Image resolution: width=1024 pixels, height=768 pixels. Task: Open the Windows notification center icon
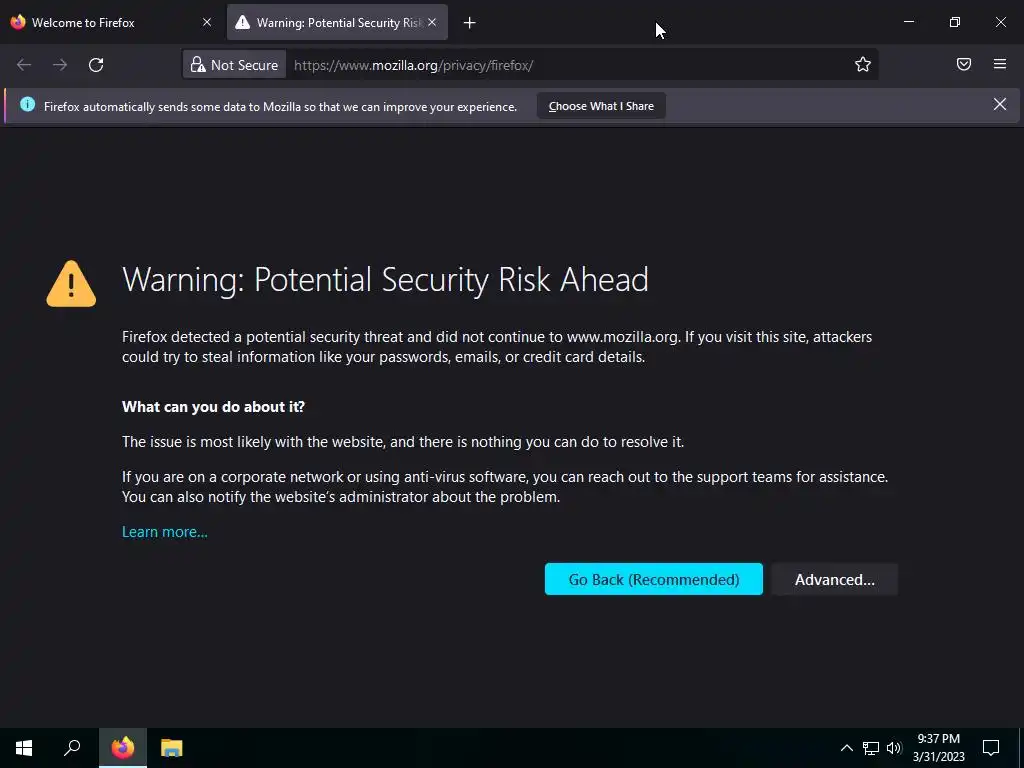coord(991,748)
